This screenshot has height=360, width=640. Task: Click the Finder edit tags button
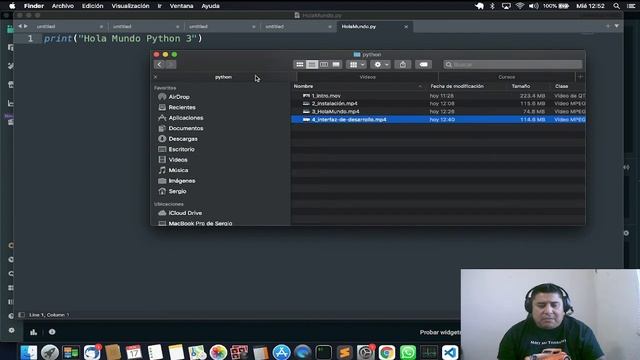(423, 64)
